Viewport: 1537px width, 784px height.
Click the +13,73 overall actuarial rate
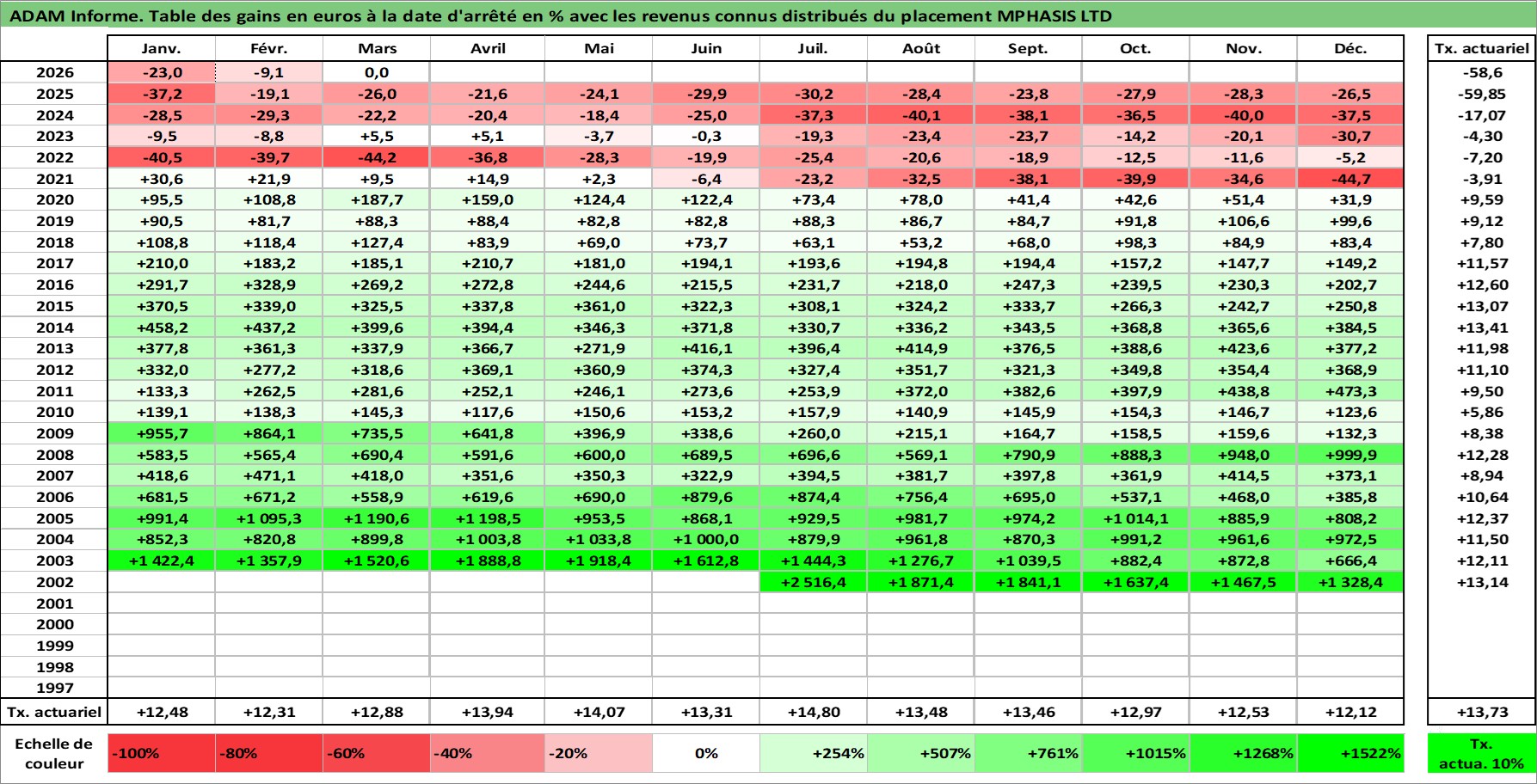pyautogui.click(x=1482, y=712)
